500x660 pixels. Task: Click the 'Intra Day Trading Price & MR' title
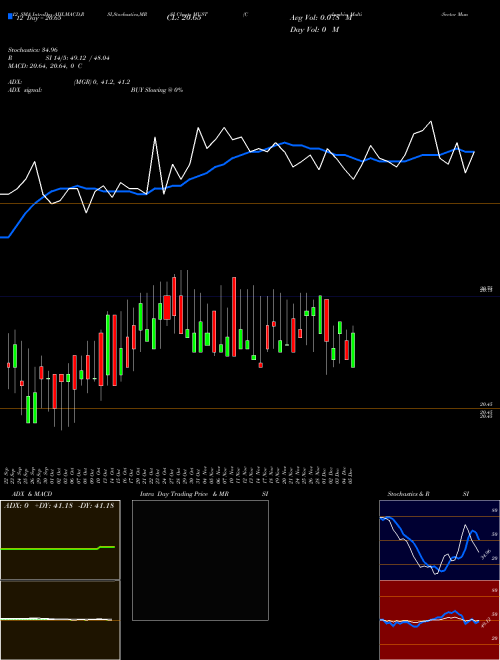[x=184, y=494]
